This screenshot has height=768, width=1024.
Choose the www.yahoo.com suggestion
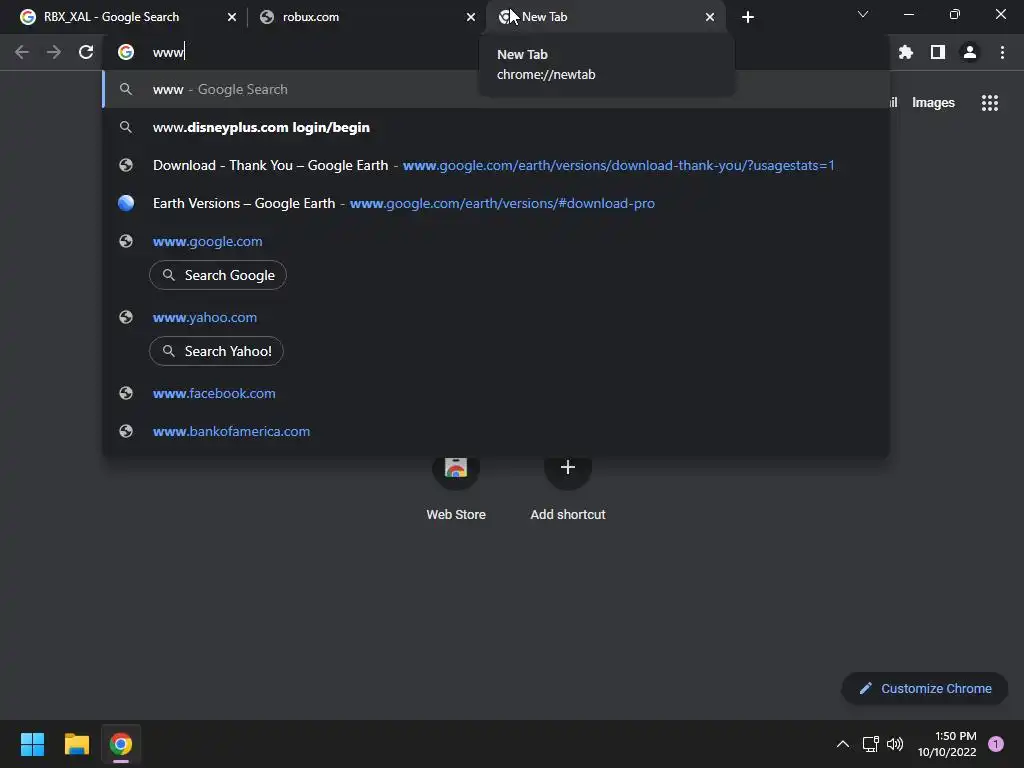(x=204, y=317)
